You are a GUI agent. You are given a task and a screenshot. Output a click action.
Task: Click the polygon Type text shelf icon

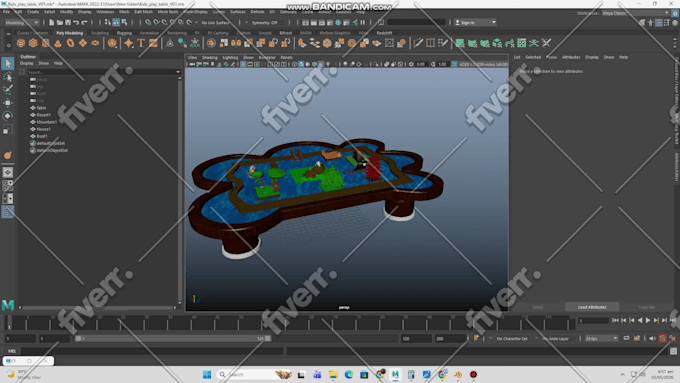pos(141,43)
